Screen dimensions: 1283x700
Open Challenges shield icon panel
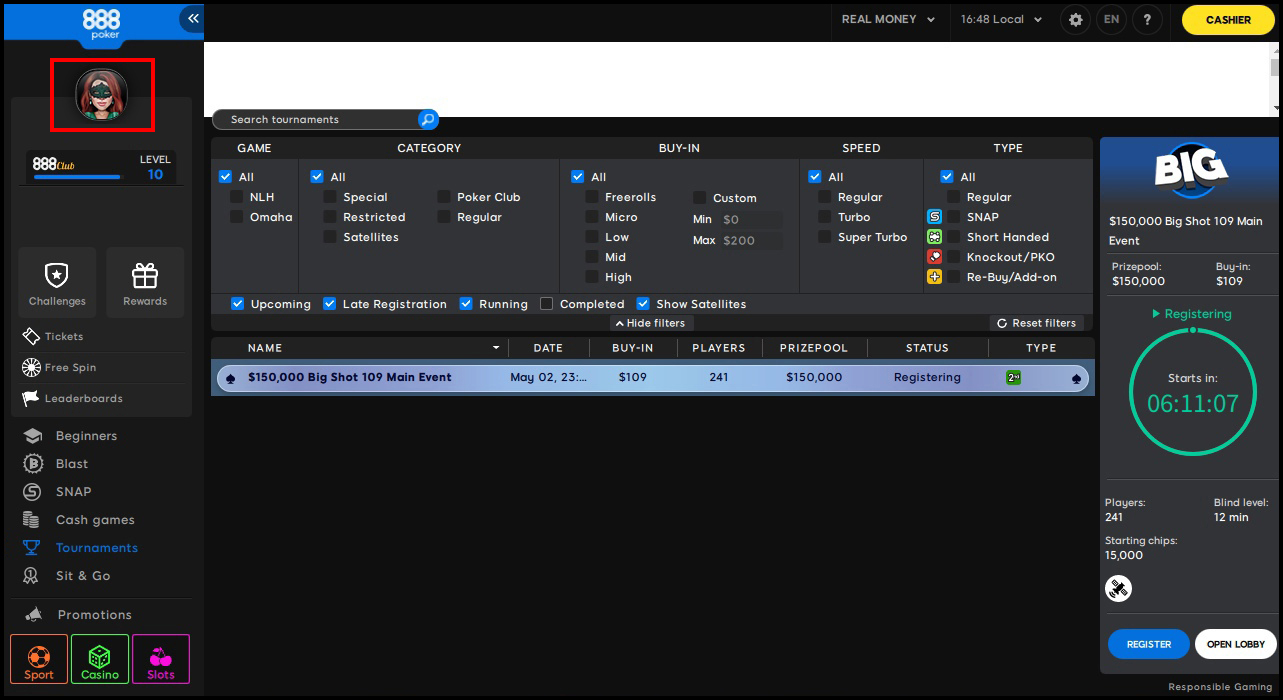[x=57, y=282]
